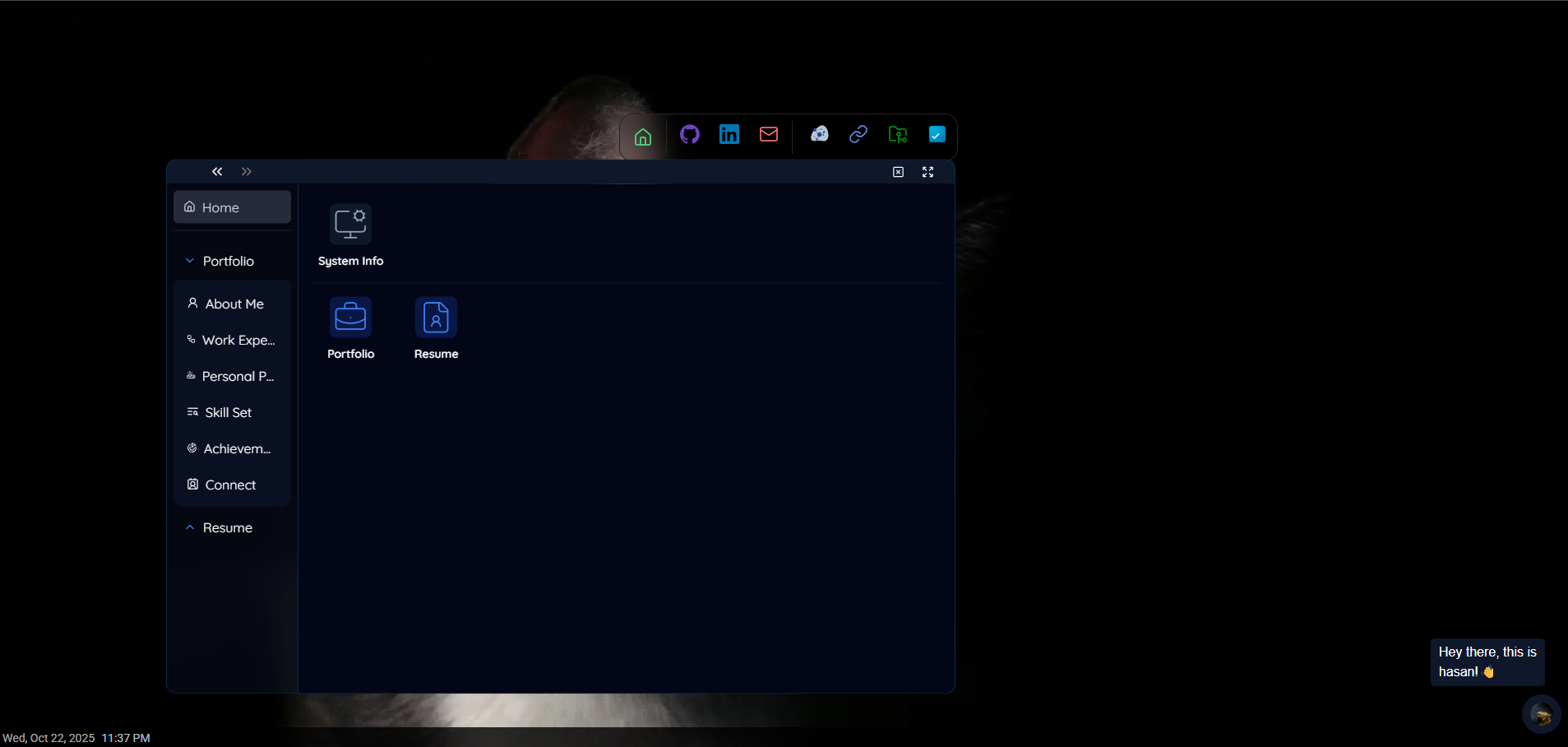Image resolution: width=1568 pixels, height=747 pixels.
Task: Click the network graph blob icon
Action: coord(819,135)
